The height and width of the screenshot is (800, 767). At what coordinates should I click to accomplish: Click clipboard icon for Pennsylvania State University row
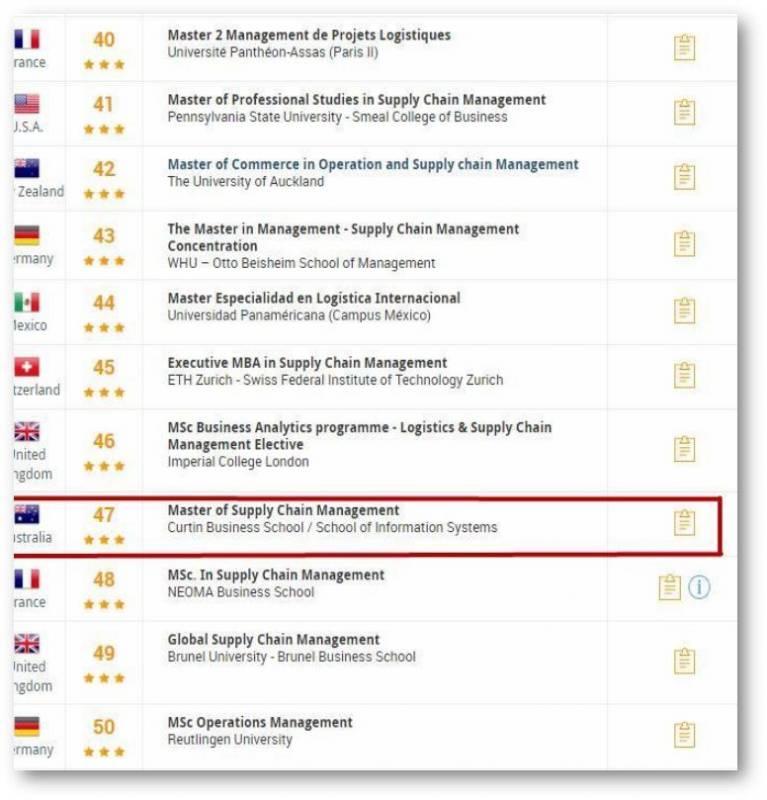coord(684,111)
